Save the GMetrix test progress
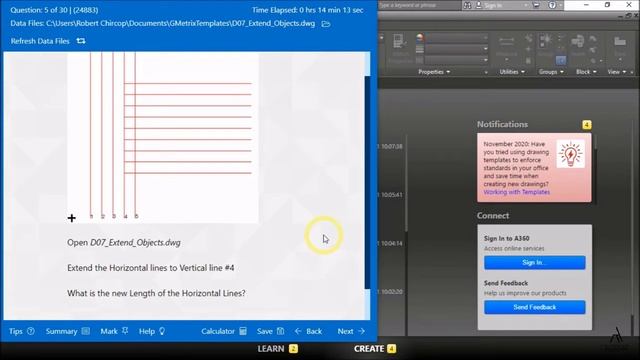Viewport: 640px width, 360px height. click(270, 331)
